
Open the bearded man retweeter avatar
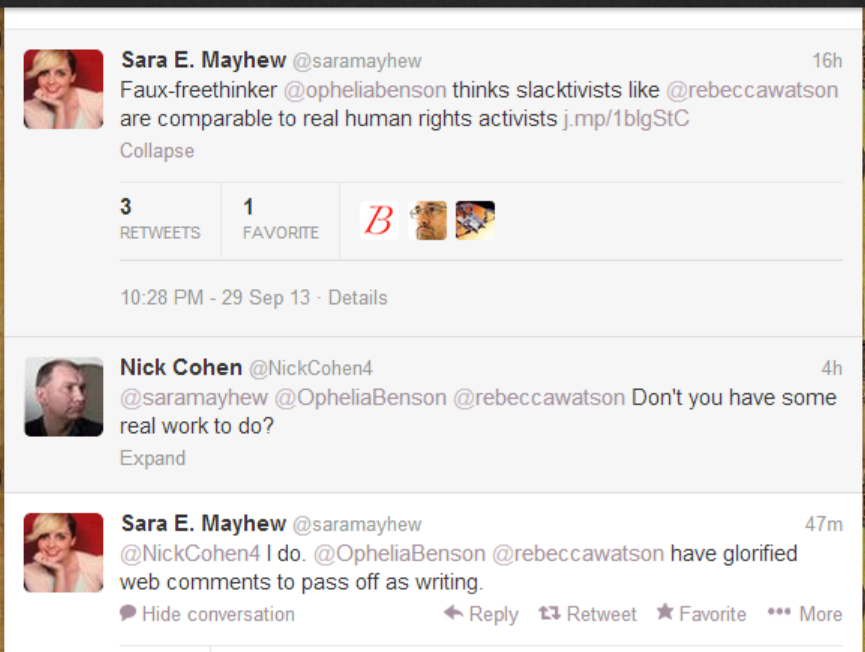(428, 221)
